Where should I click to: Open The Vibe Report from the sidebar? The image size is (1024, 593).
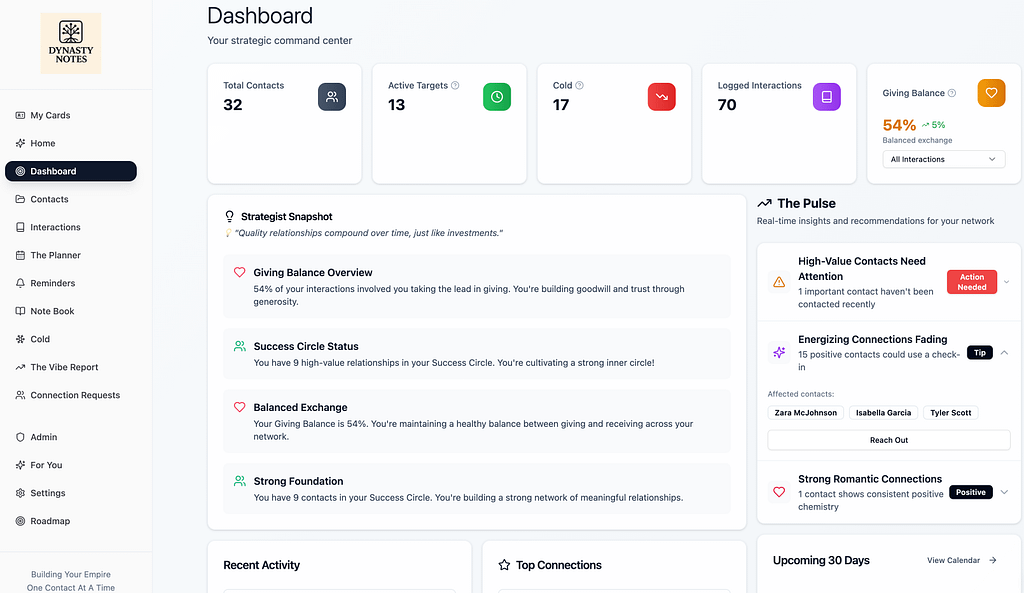pyautogui.click(x=63, y=367)
